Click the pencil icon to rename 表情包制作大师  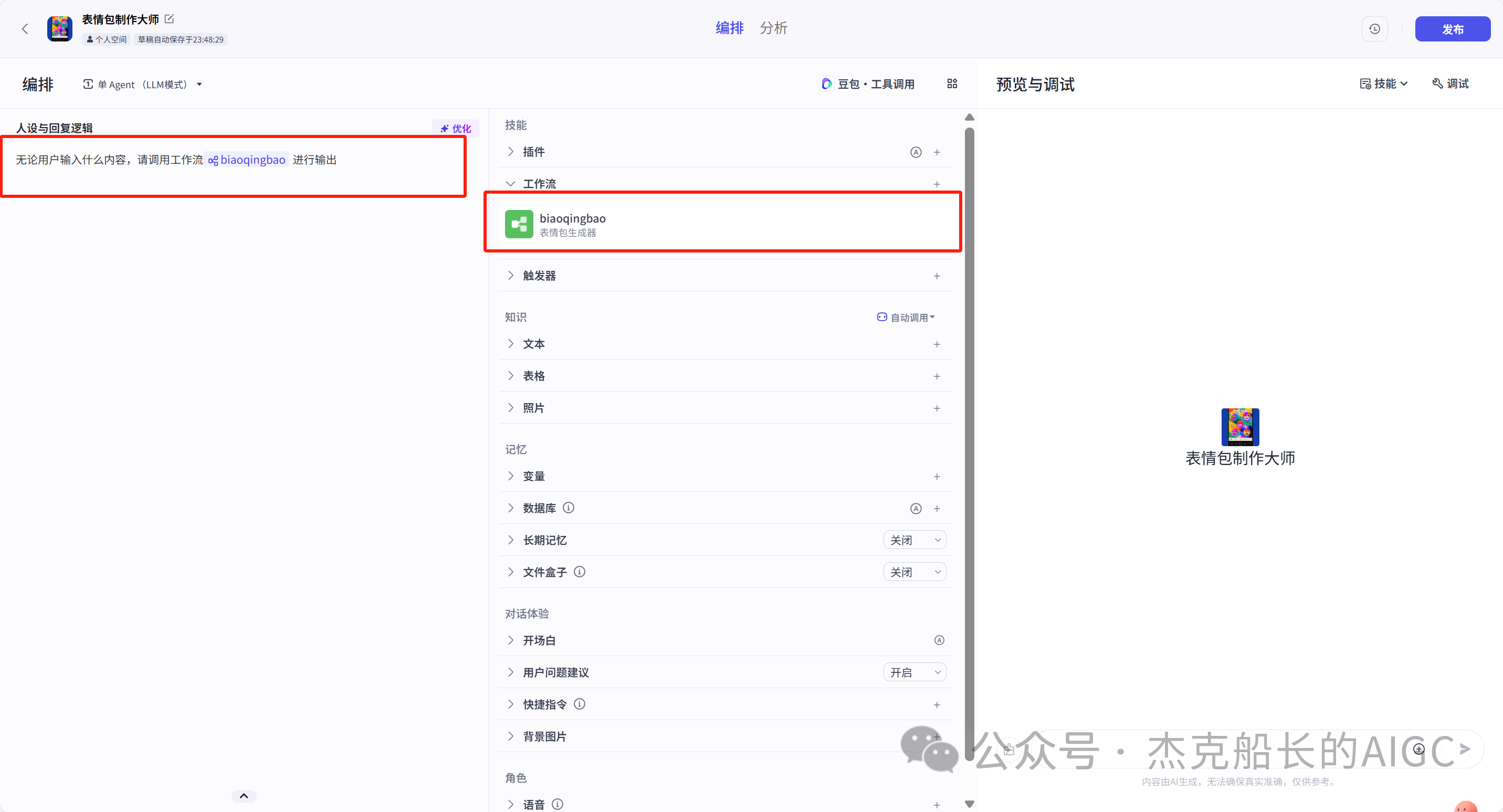169,18
